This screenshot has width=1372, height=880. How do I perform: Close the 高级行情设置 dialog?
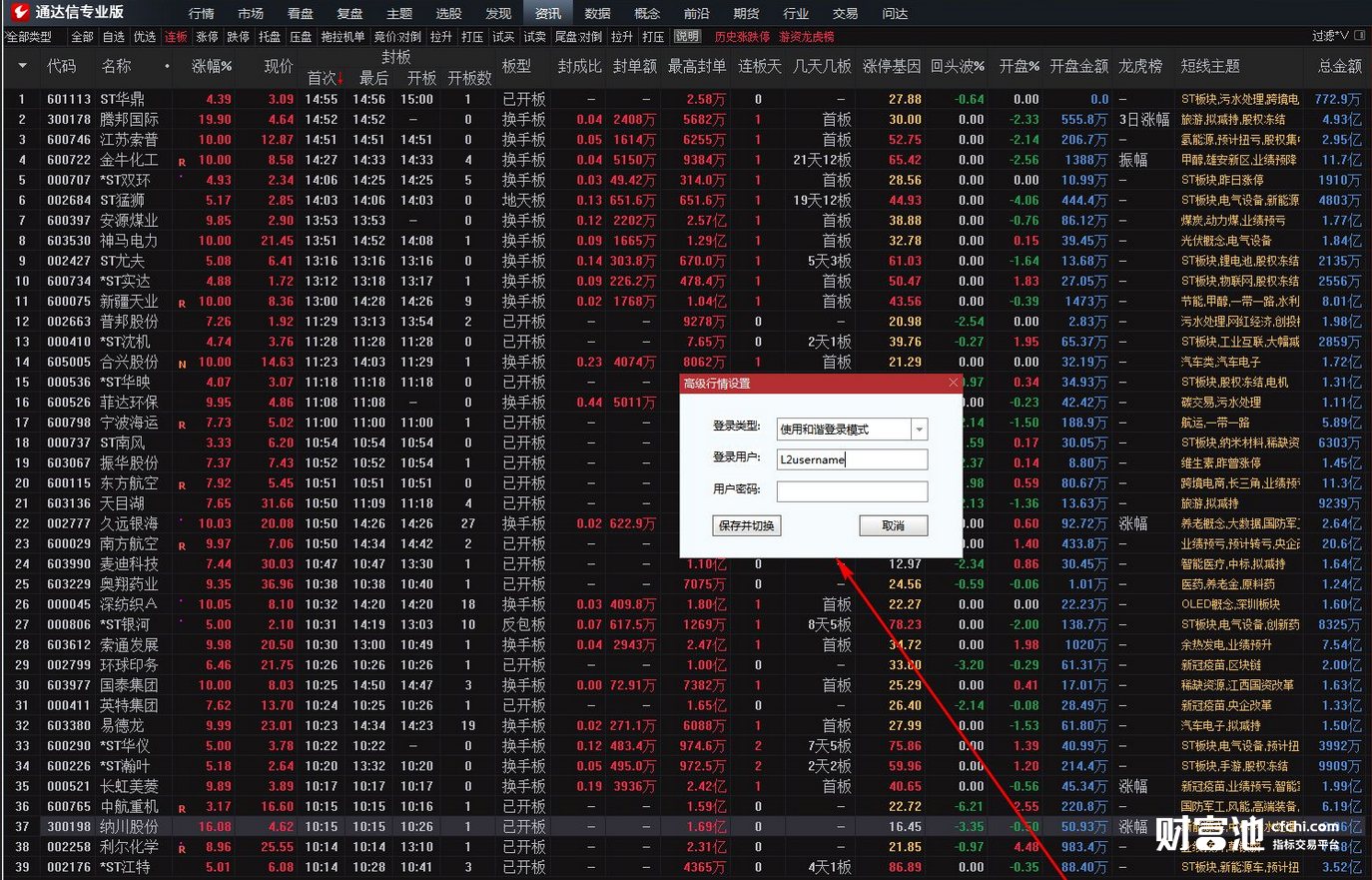point(953,383)
